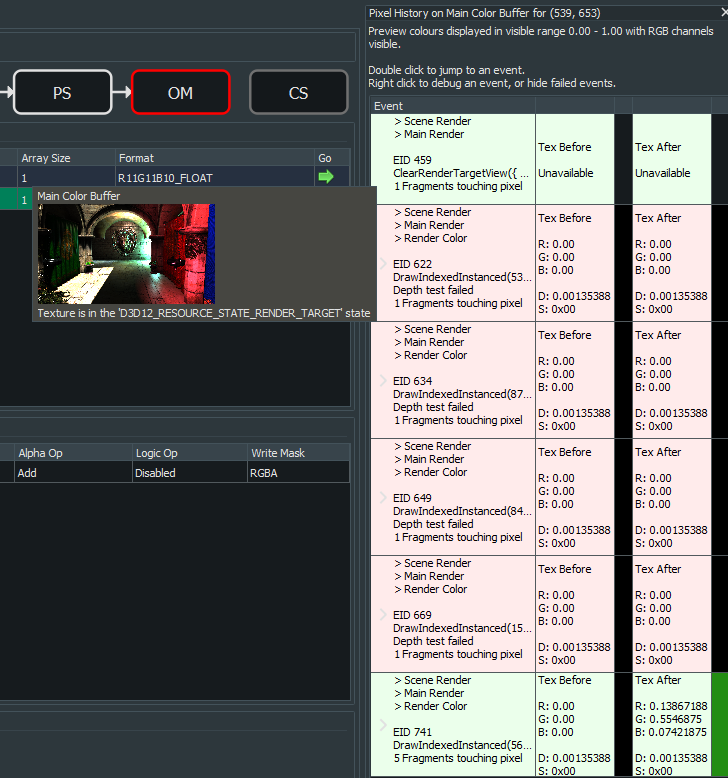Click 'Depth test failed' under EID 622

[x=433, y=290]
